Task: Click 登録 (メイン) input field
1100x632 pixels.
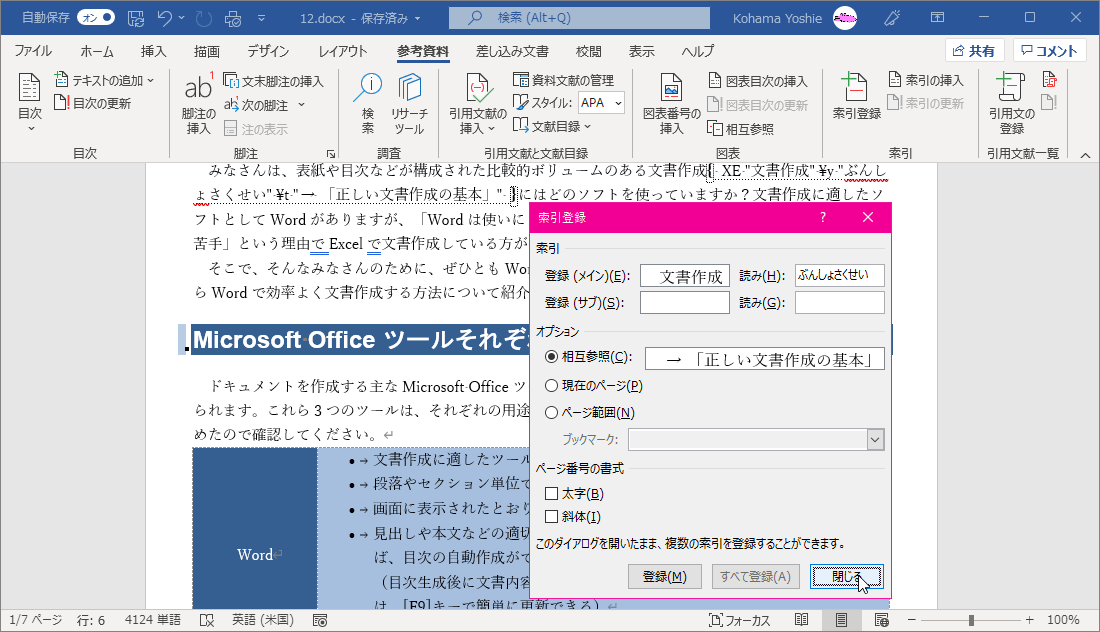Action: [685, 276]
